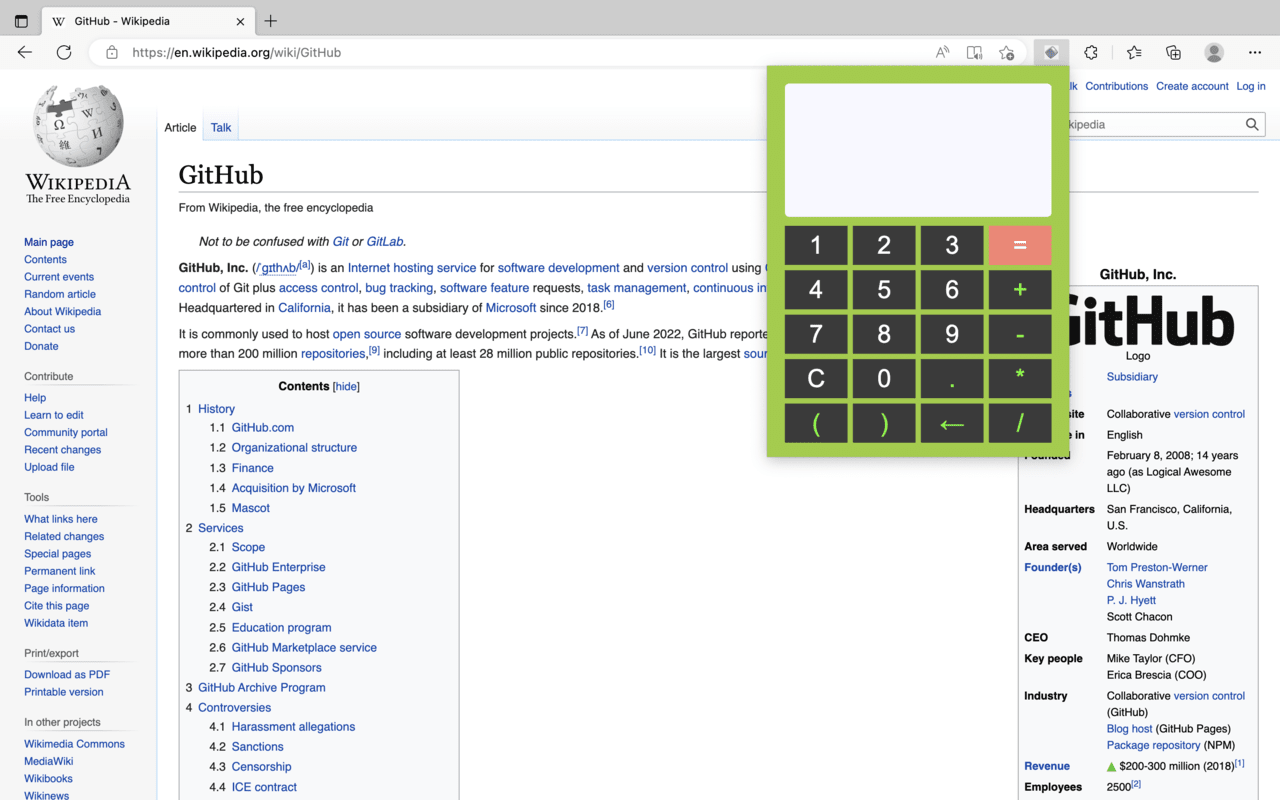Jump to Acquisition by Microsoft section
Screen dimensions: 1280x800
tap(294, 488)
